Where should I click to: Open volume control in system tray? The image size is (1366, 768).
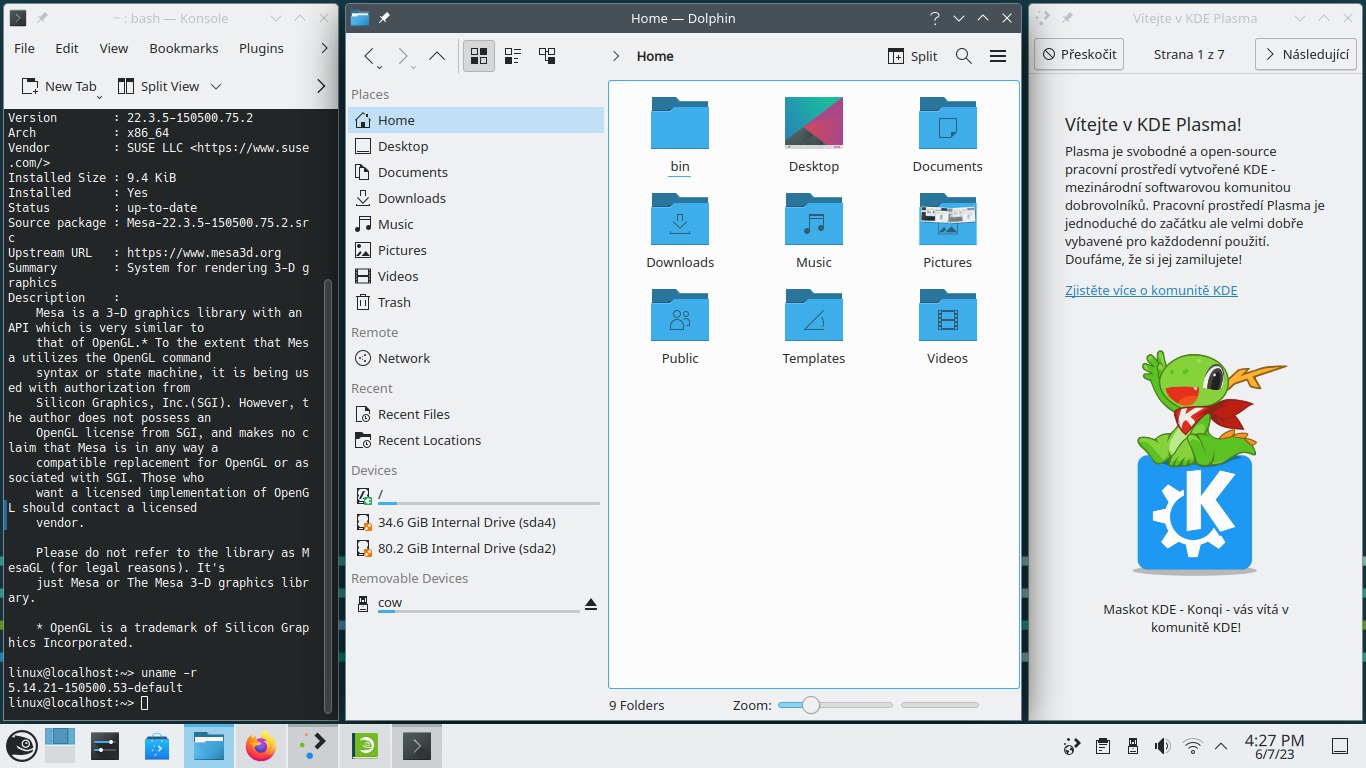(1162, 746)
